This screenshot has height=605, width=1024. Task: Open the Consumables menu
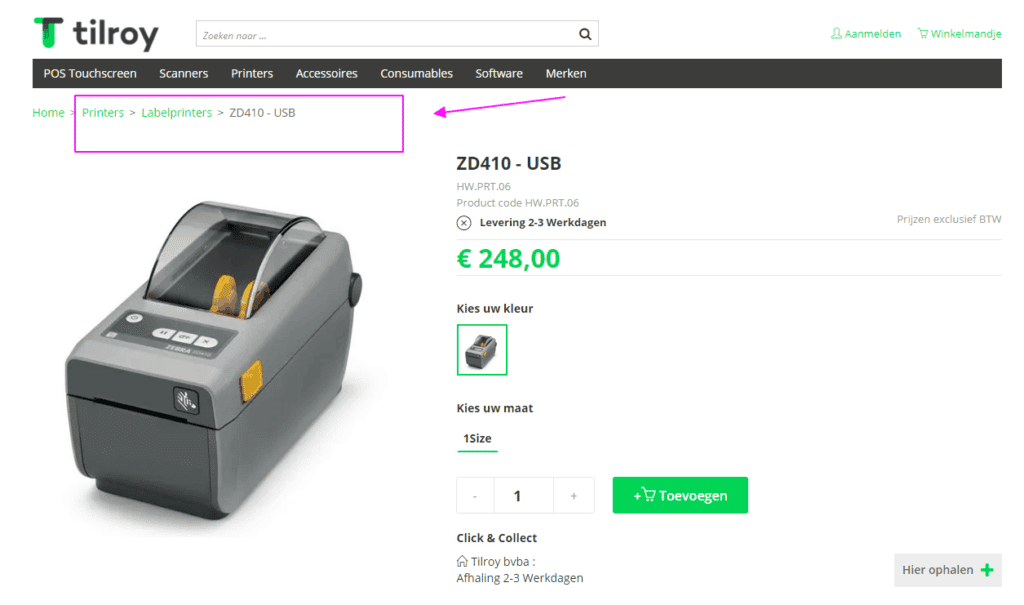pos(417,74)
